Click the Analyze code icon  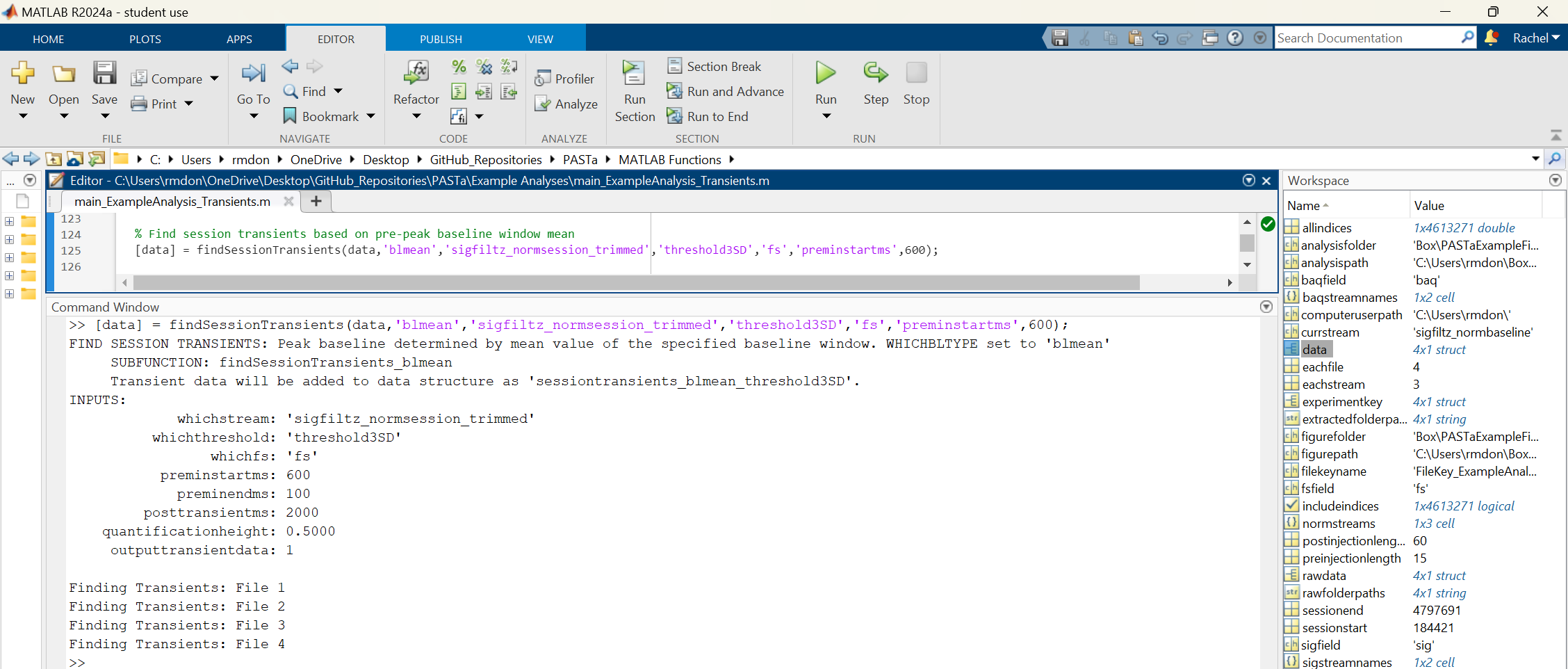coord(543,104)
